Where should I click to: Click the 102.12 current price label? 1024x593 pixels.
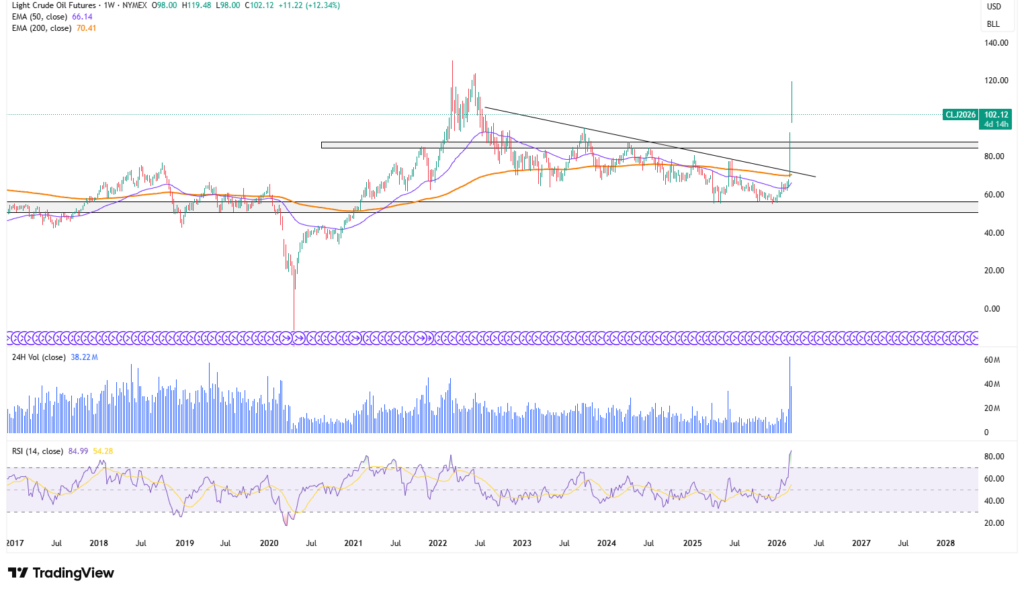[x=994, y=115]
